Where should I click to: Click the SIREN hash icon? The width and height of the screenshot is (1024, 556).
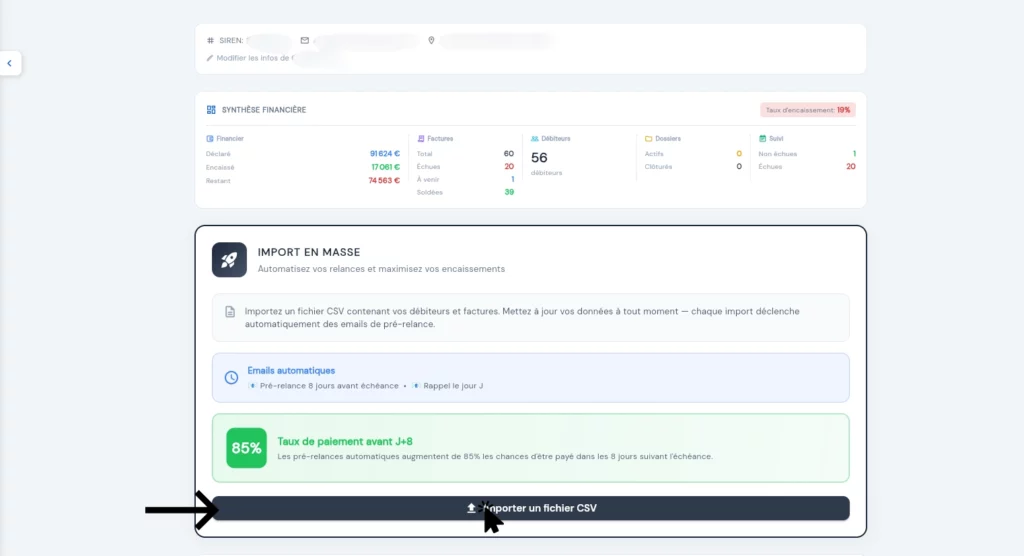coord(210,41)
